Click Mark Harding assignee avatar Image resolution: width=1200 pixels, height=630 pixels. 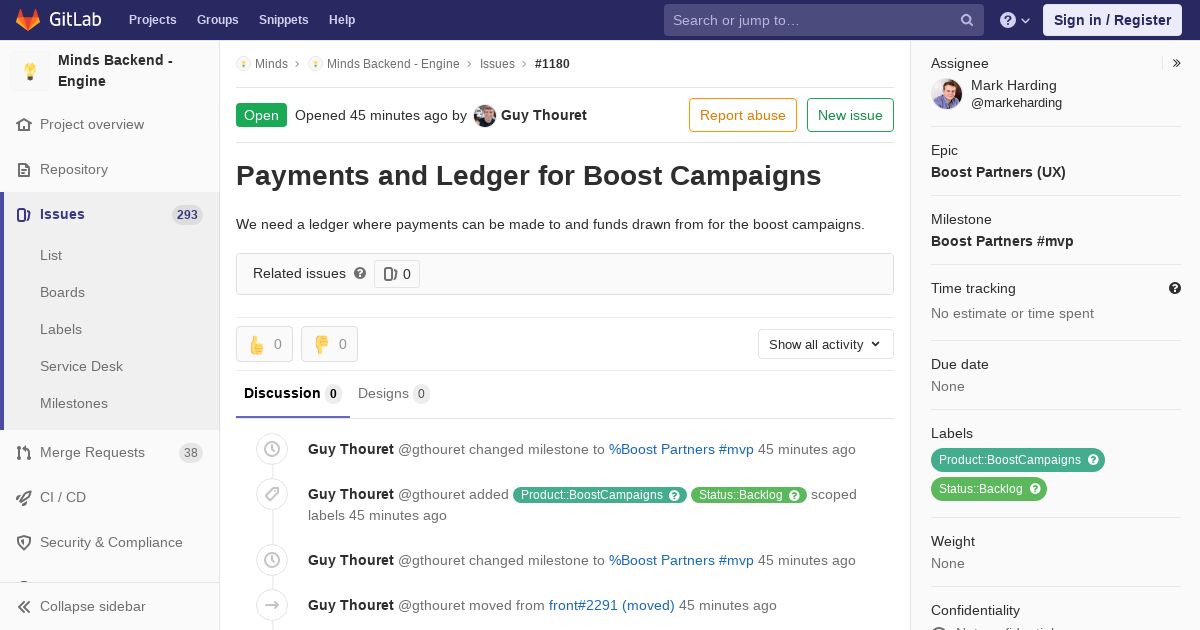(947, 94)
